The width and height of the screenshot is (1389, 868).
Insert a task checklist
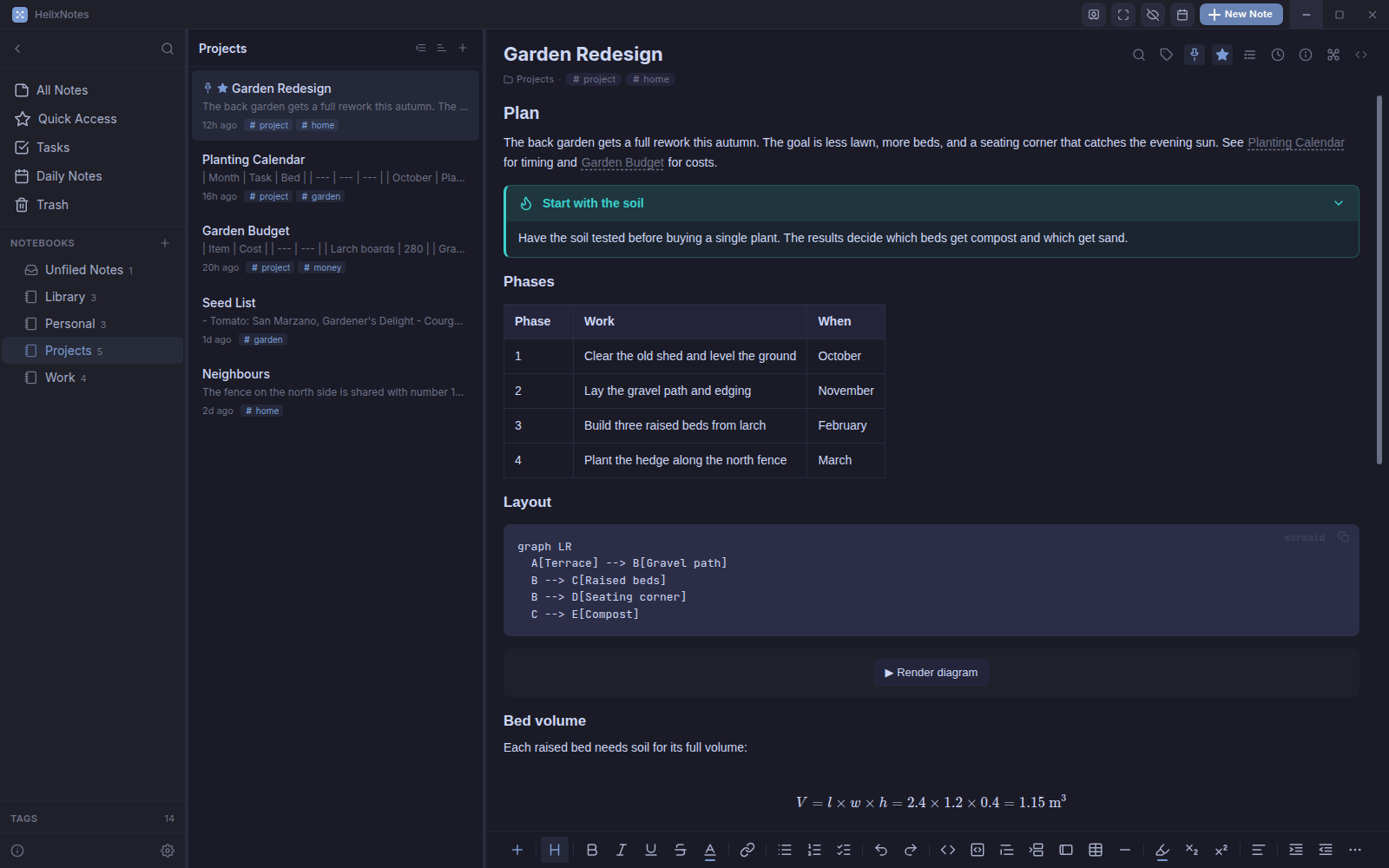pyautogui.click(x=844, y=850)
